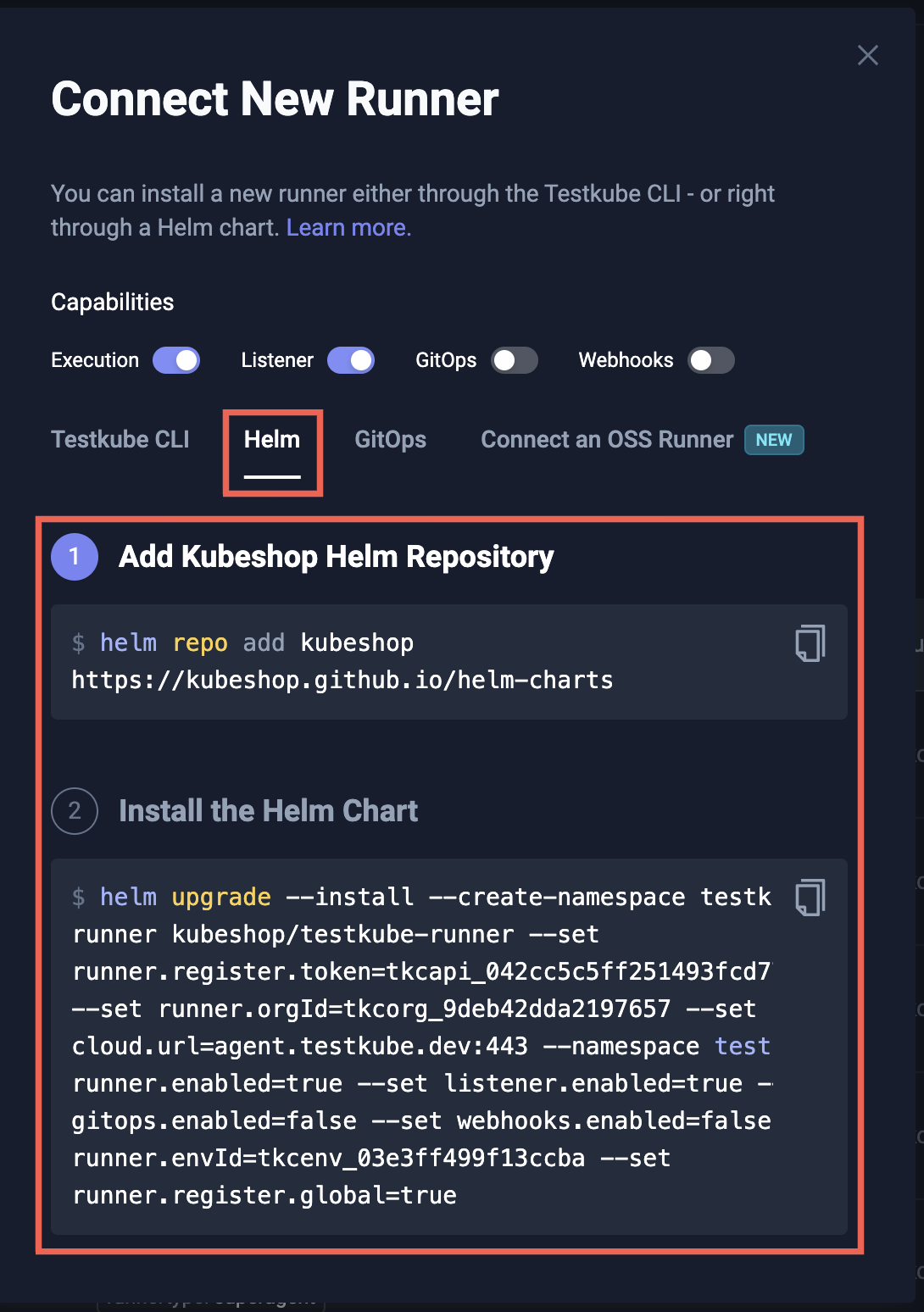The width and height of the screenshot is (924, 1312).
Task: Click 'helm upgrade --install' first command line
Action: (x=421, y=897)
